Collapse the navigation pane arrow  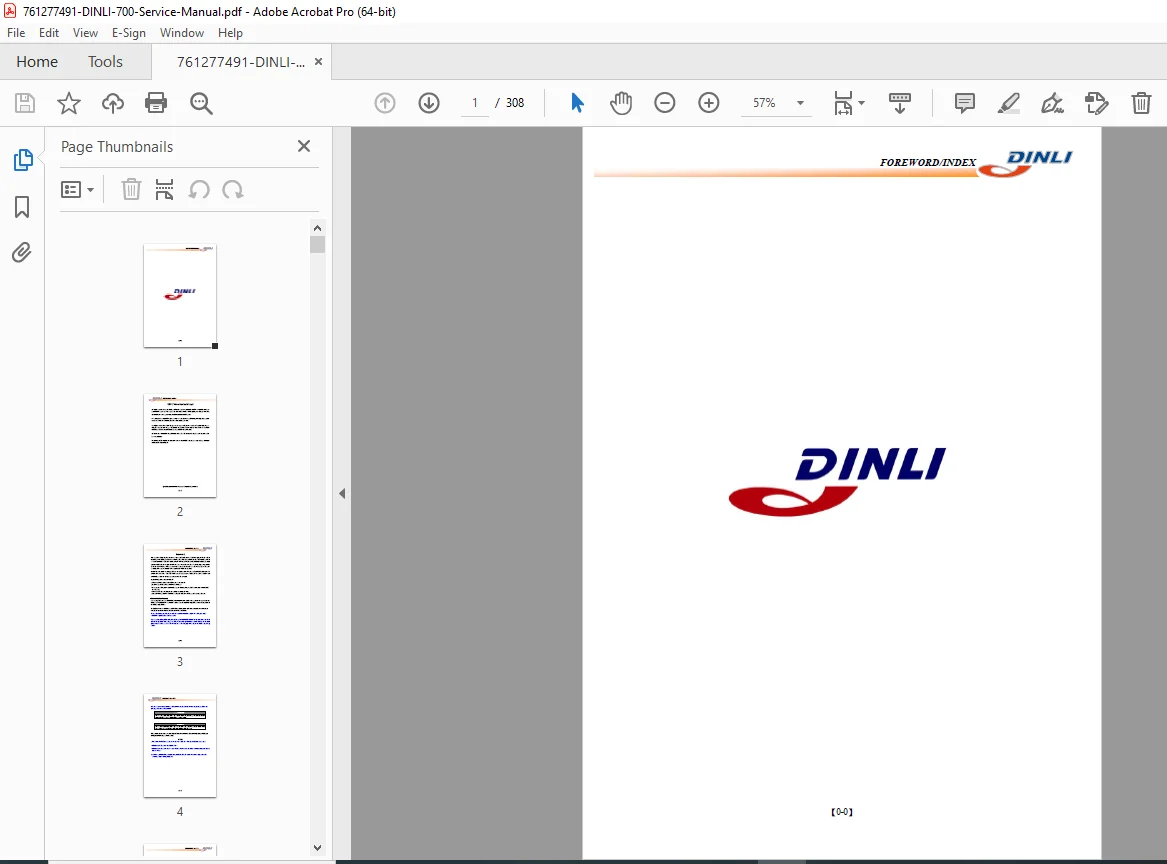[x=342, y=493]
